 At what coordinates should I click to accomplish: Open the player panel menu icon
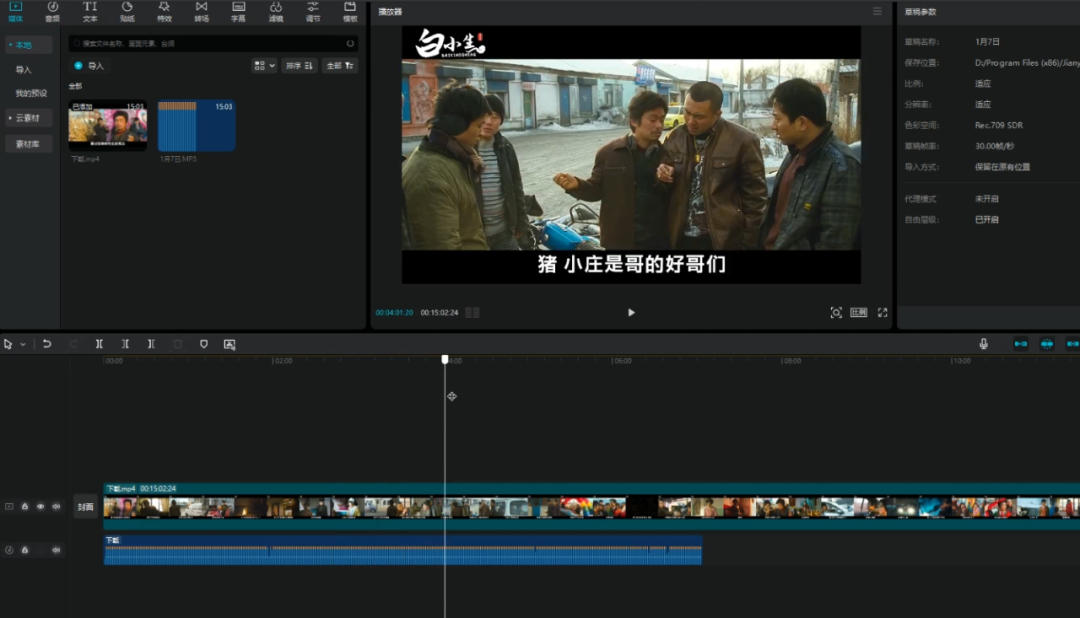pyautogui.click(x=877, y=12)
